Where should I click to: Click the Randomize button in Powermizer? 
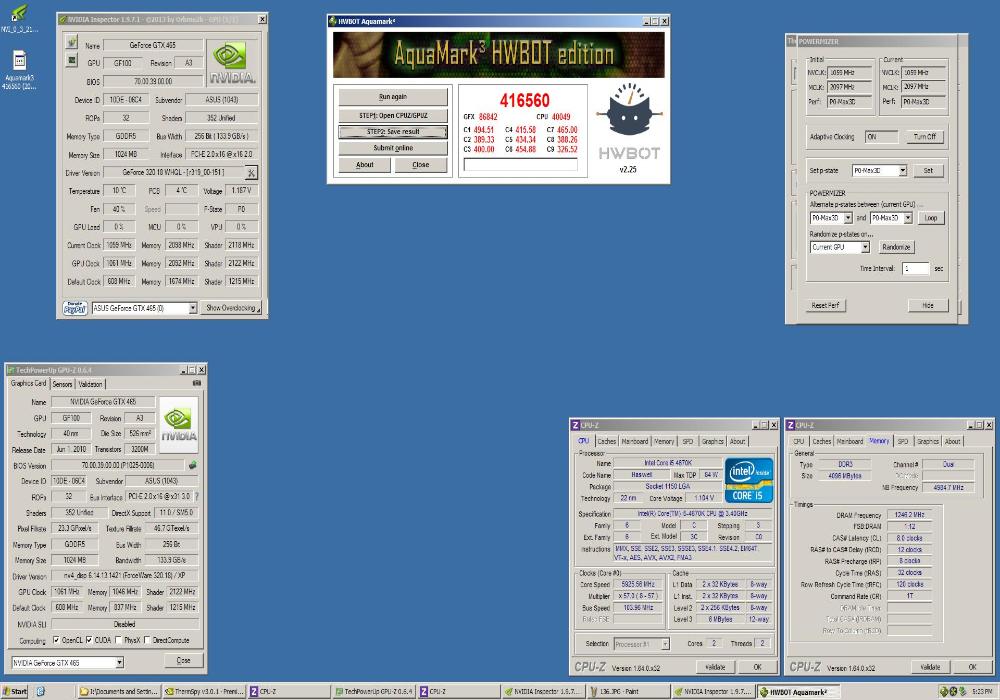point(896,247)
